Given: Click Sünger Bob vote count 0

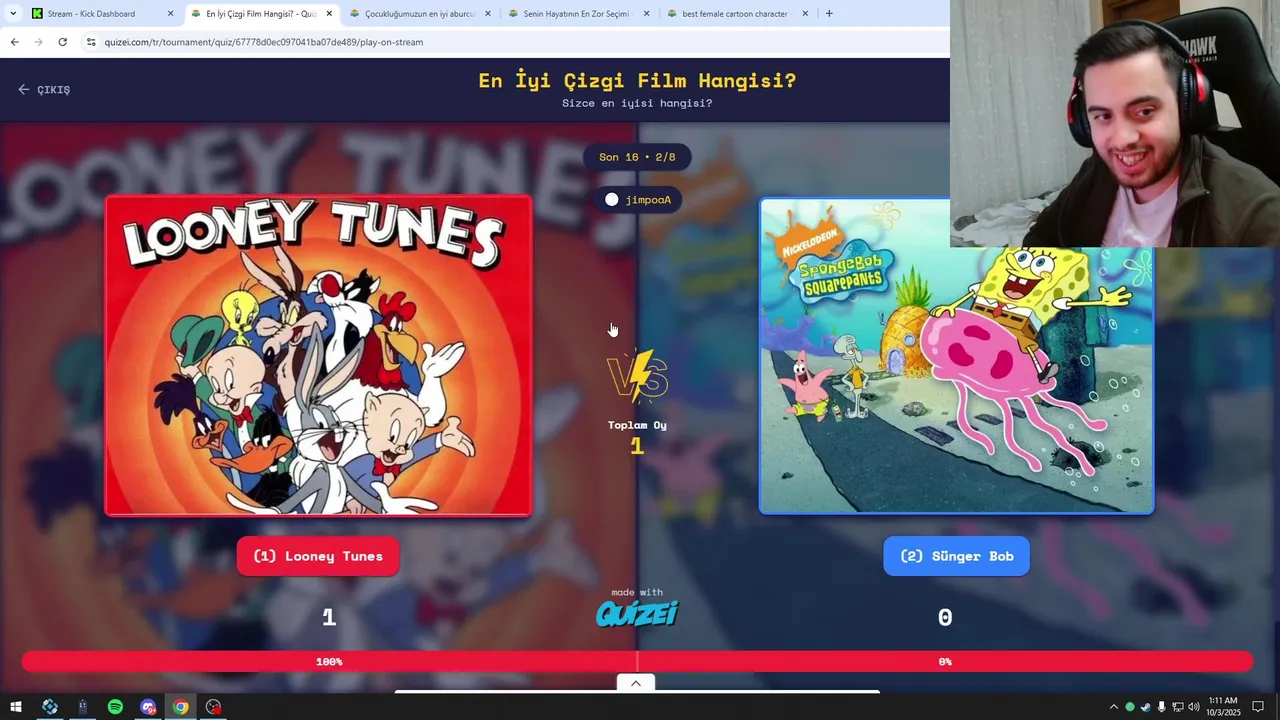Looking at the screenshot, I should point(945,618).
